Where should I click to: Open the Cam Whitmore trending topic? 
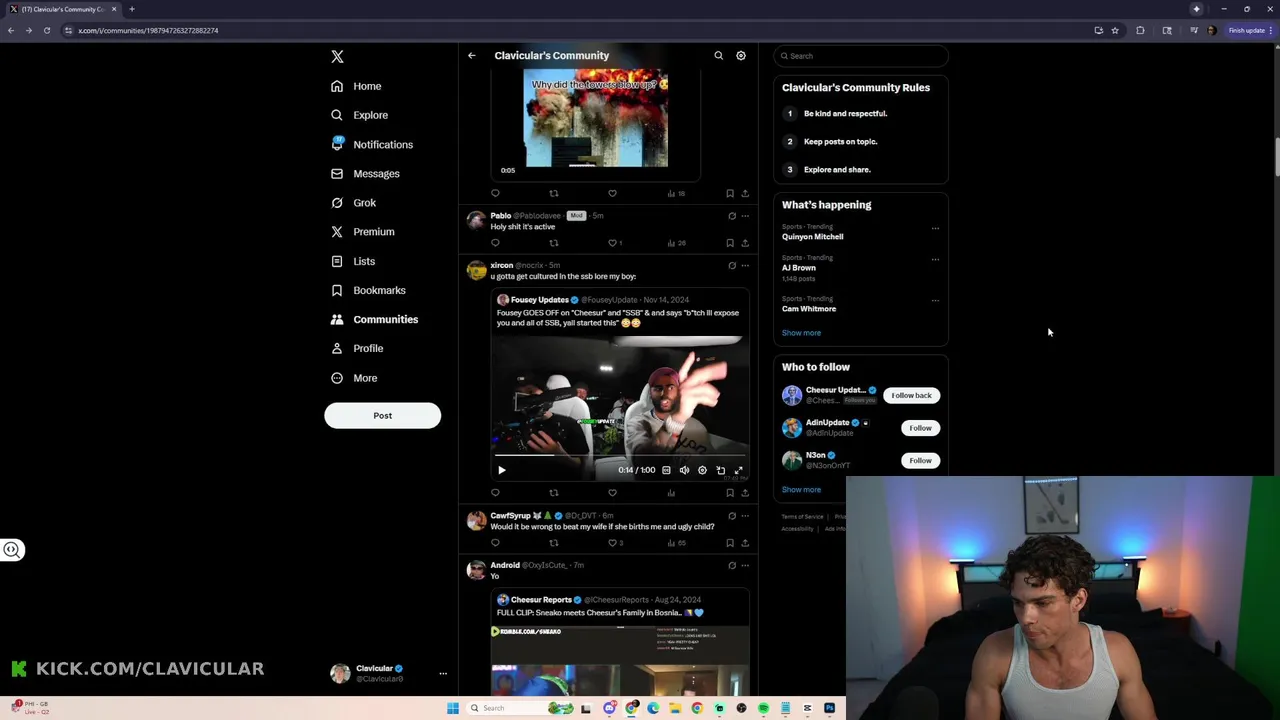[809, 309]
